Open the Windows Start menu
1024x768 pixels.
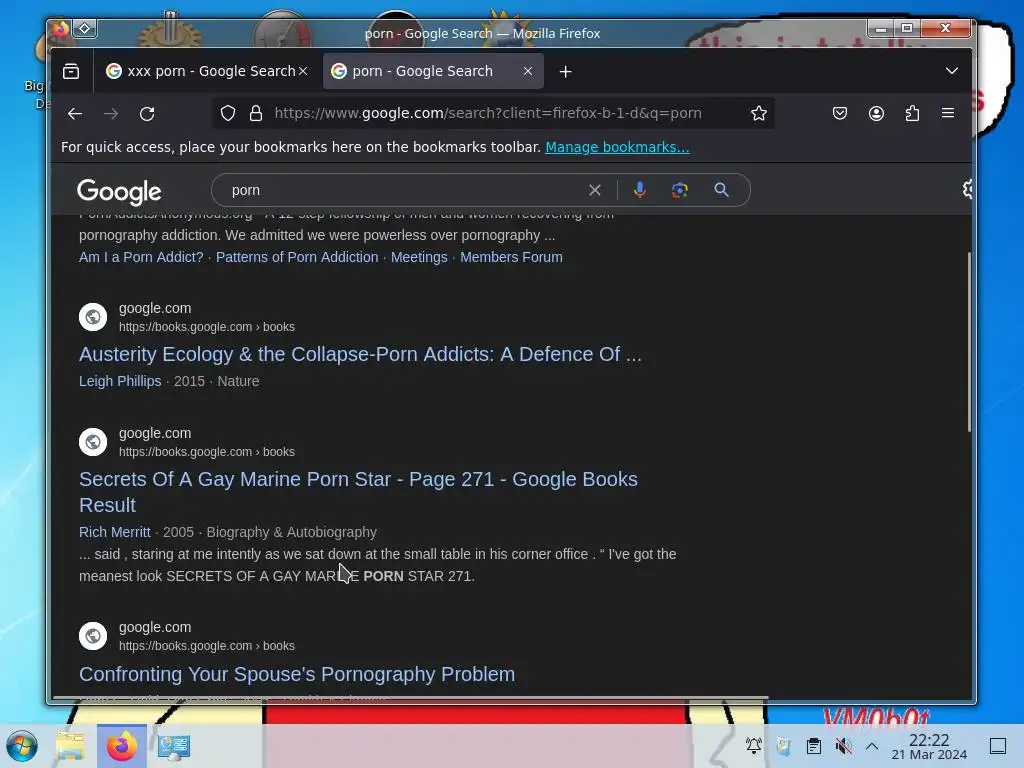tap(22, 746)
